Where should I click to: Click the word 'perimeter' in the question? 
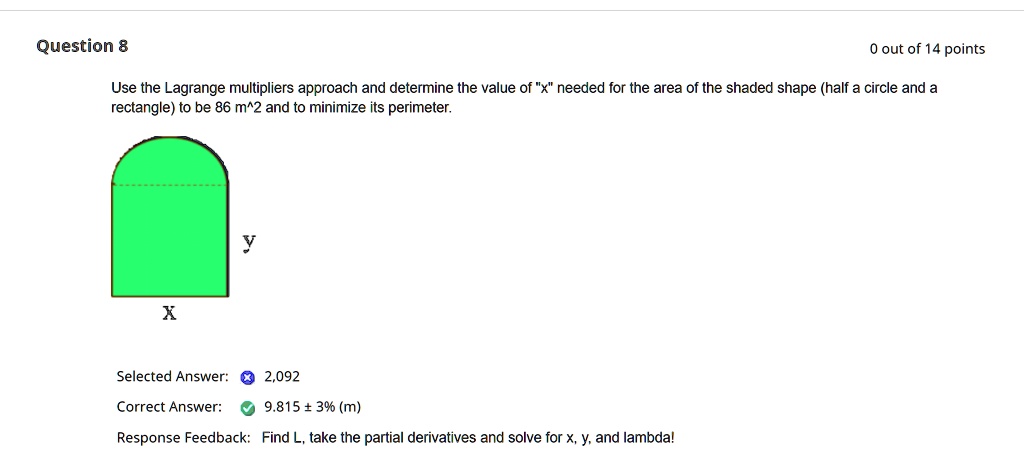[x=419, y=108]
